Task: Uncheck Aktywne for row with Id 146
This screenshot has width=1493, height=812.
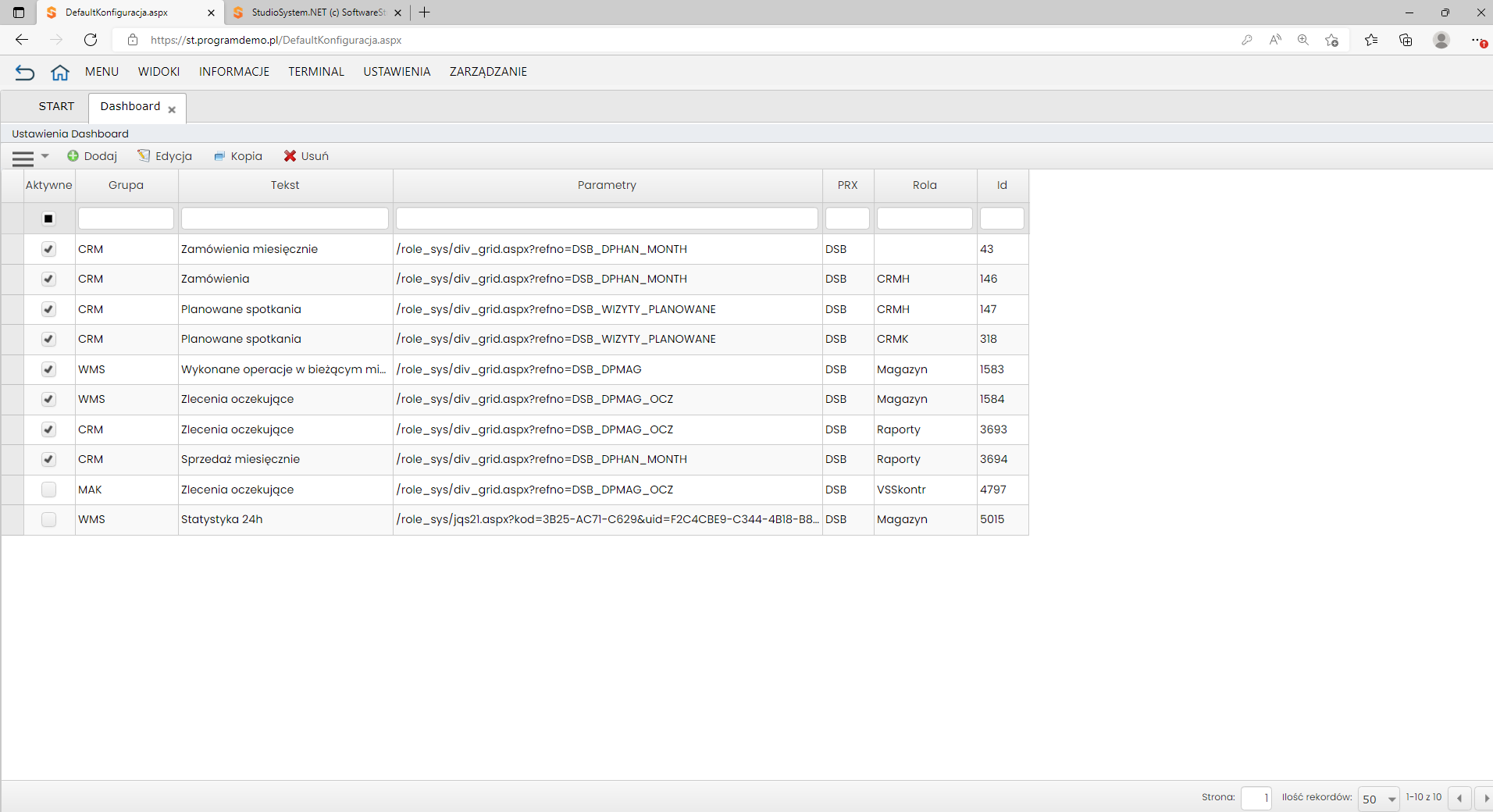Action: 48,279
